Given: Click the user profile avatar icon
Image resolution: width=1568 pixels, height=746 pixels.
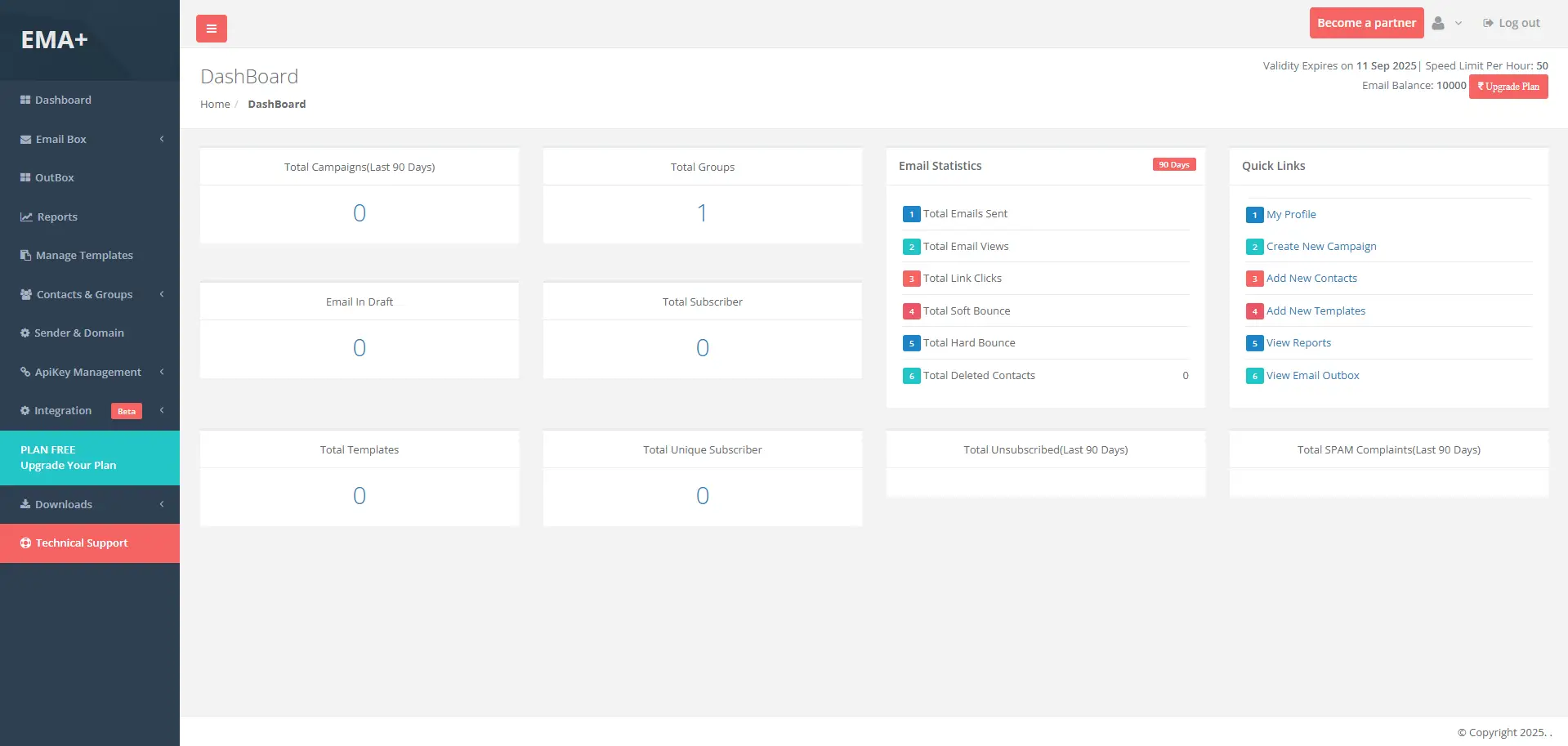Looking at the screenshot, I should point(1438,24).
